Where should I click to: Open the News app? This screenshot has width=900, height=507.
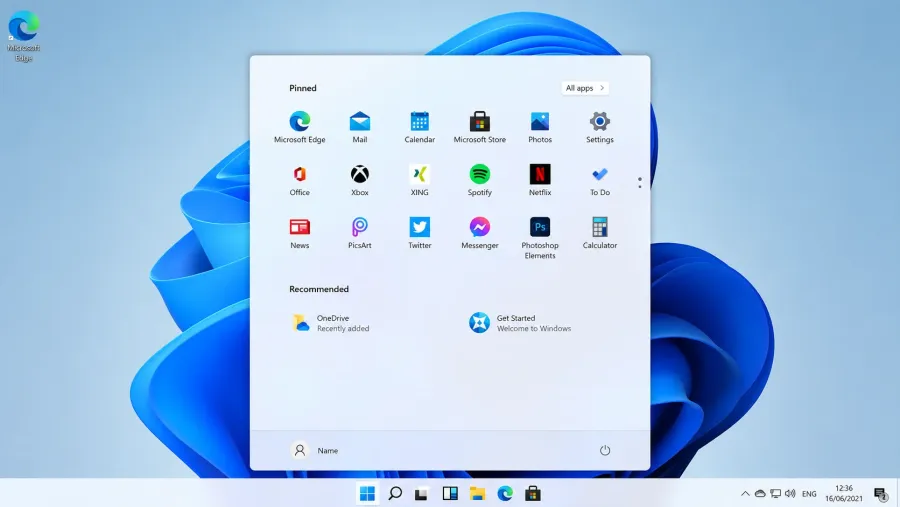(300, 233)
